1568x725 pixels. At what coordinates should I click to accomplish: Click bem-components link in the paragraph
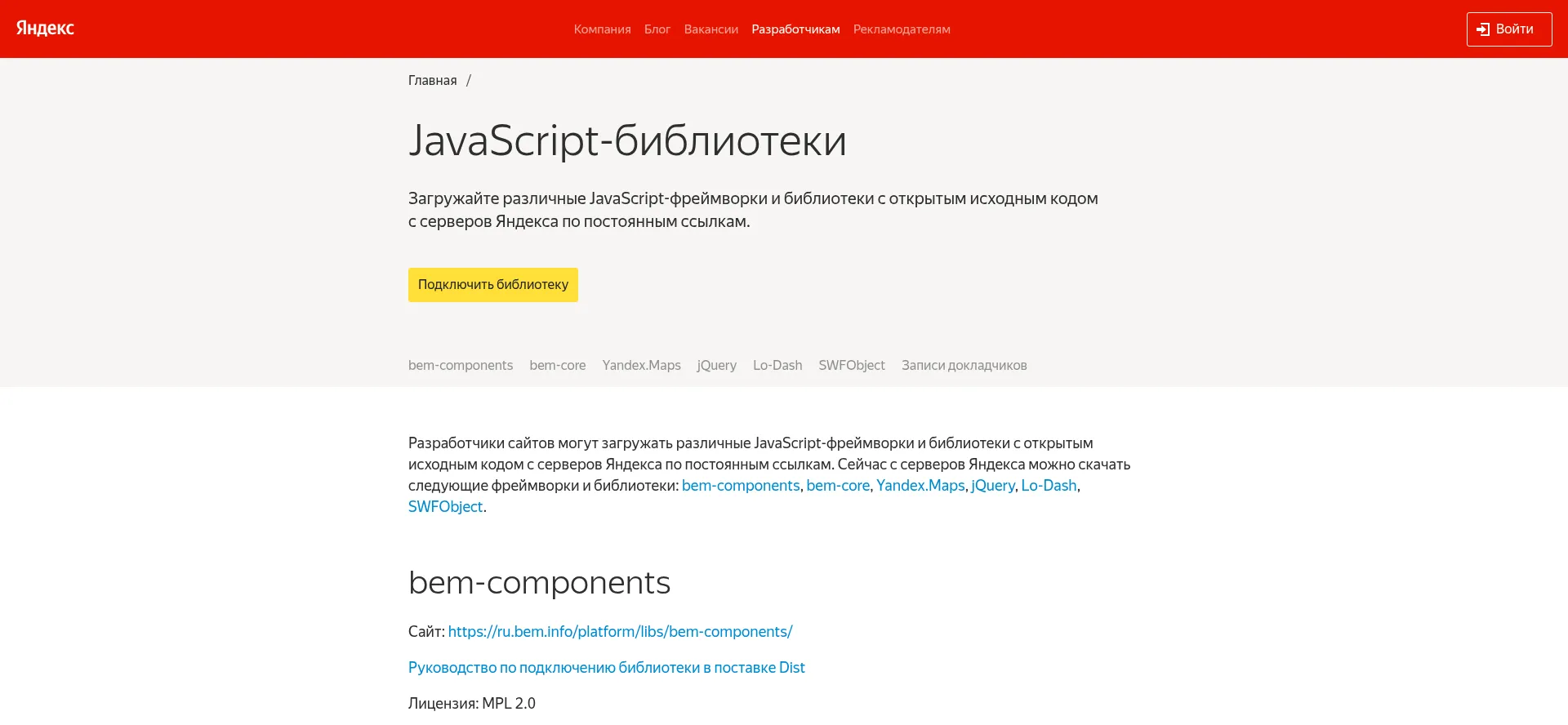[x=741, y=485]
